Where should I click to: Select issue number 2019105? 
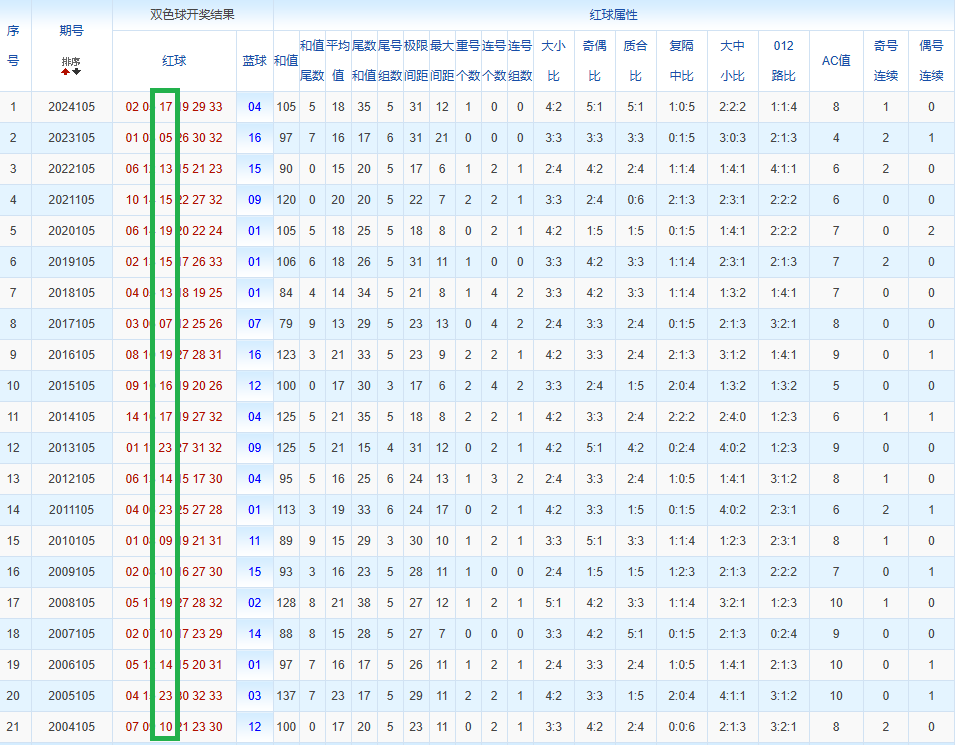point(72,262)
